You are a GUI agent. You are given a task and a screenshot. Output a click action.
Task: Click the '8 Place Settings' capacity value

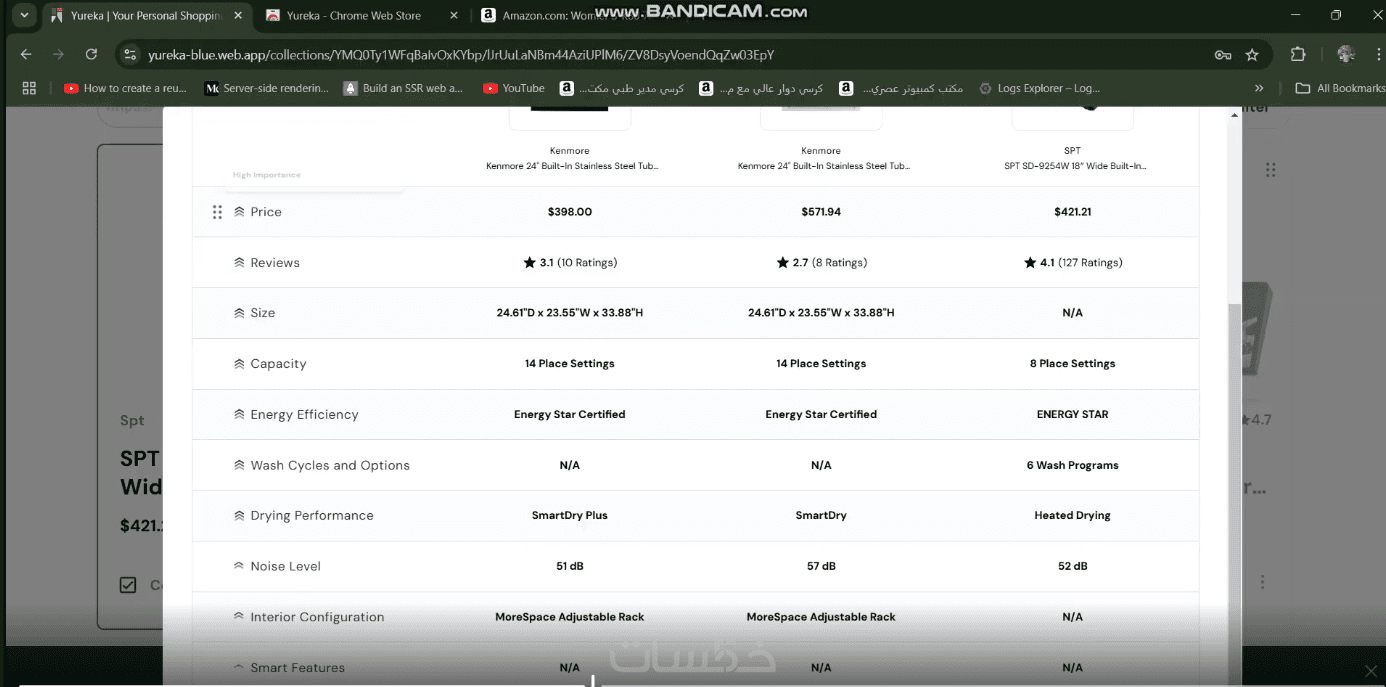tap(1073, 364)
